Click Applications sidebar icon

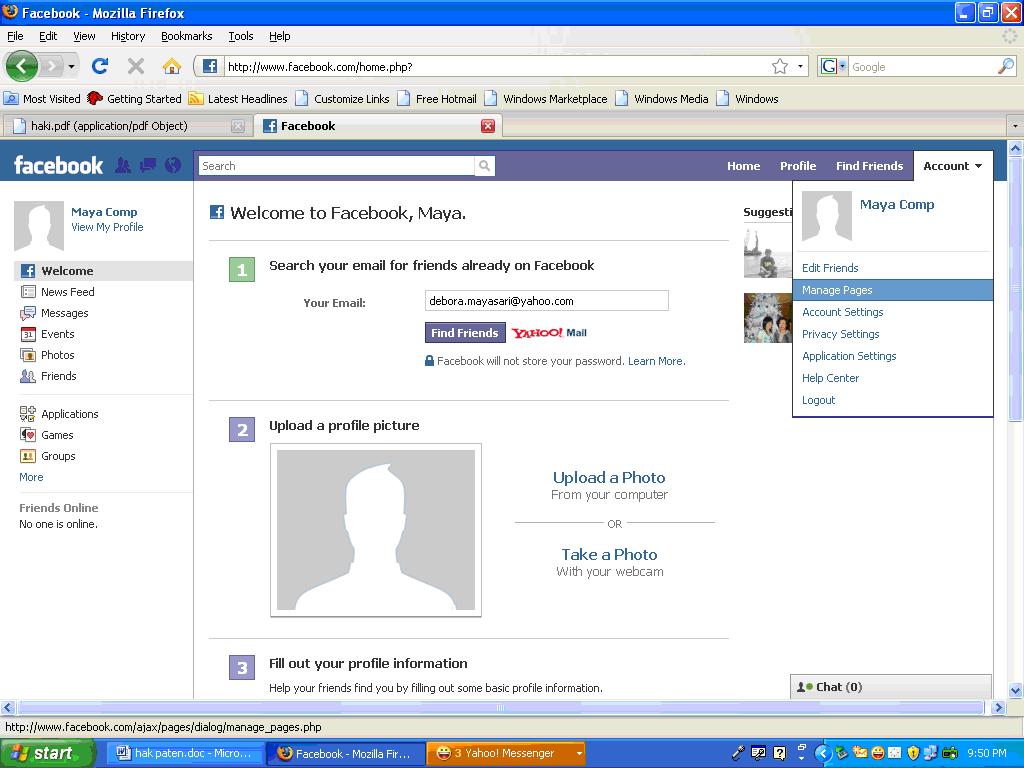(27, 413)
